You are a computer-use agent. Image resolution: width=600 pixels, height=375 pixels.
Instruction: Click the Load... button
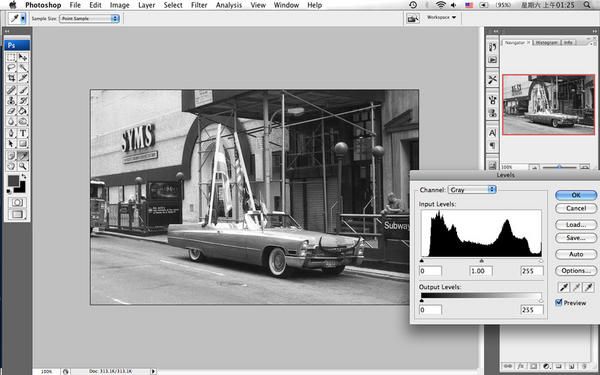click(576, 225)
